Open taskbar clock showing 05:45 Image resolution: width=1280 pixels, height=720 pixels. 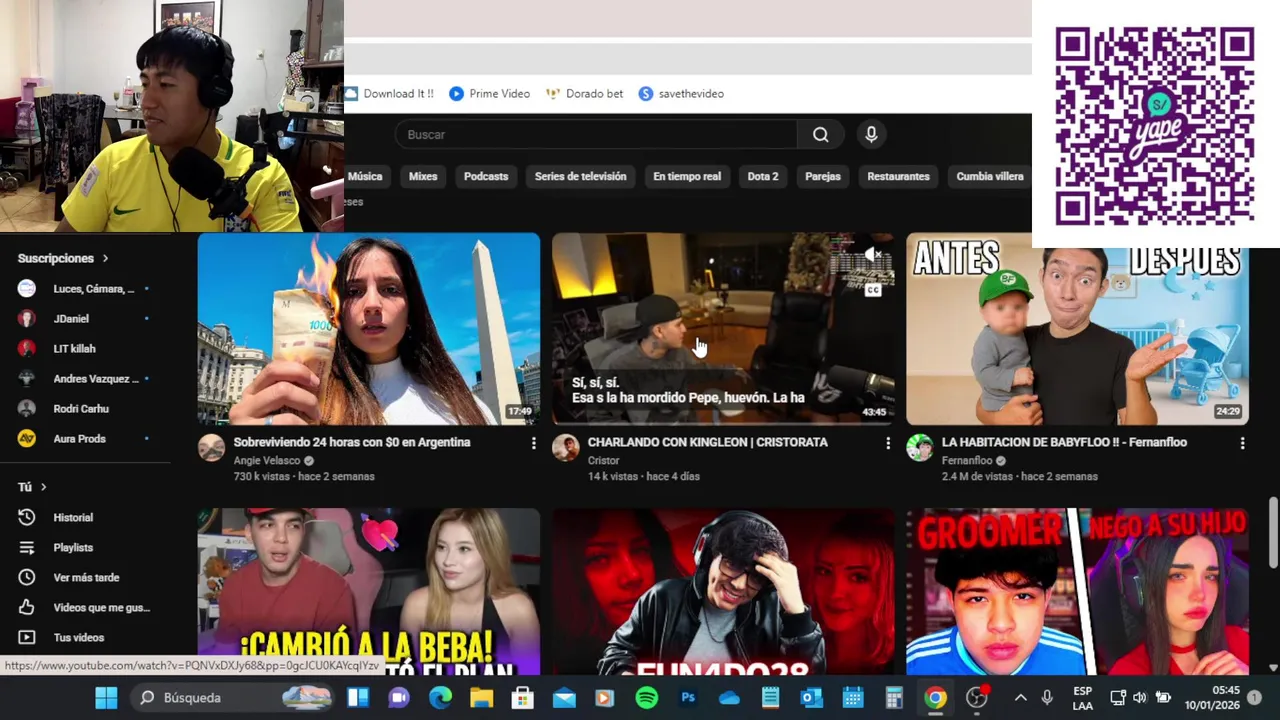point(1211,697)
